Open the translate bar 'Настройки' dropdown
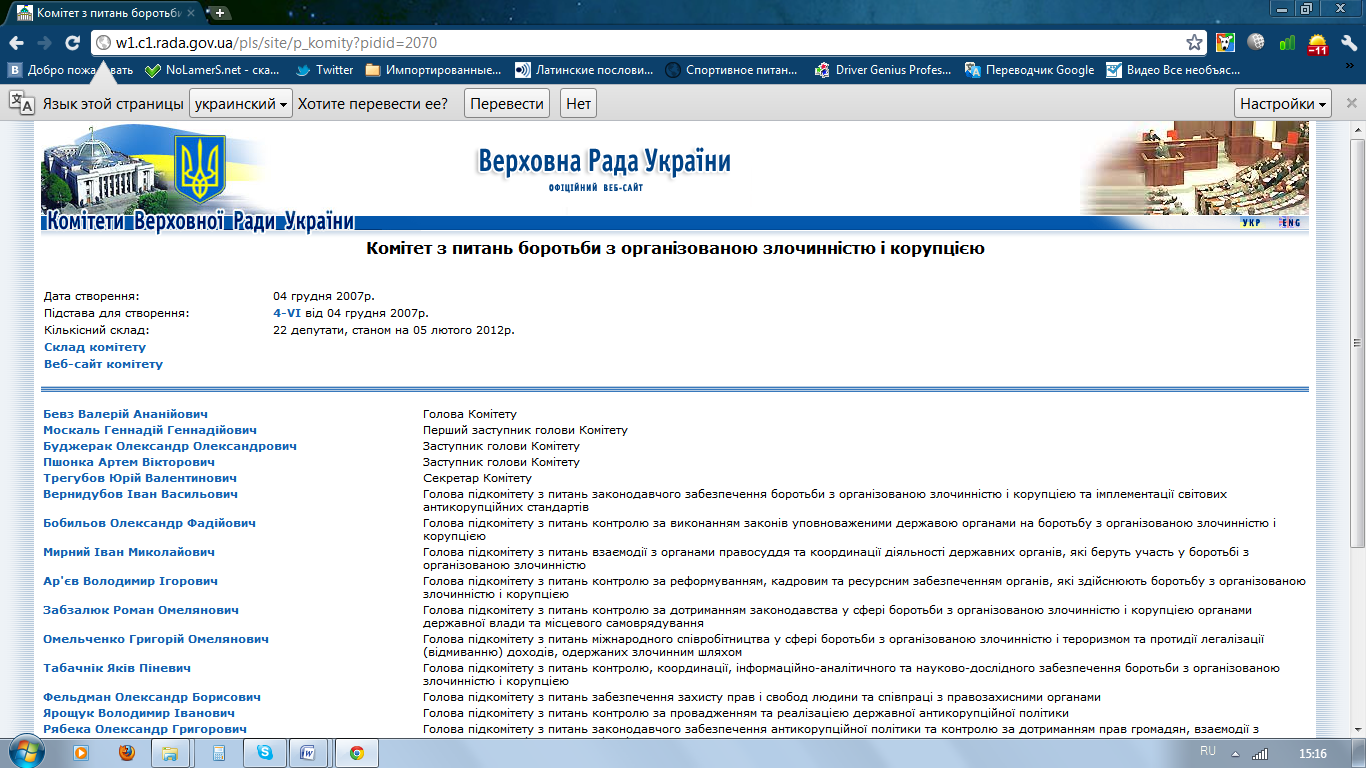 tap(1284, 103)
